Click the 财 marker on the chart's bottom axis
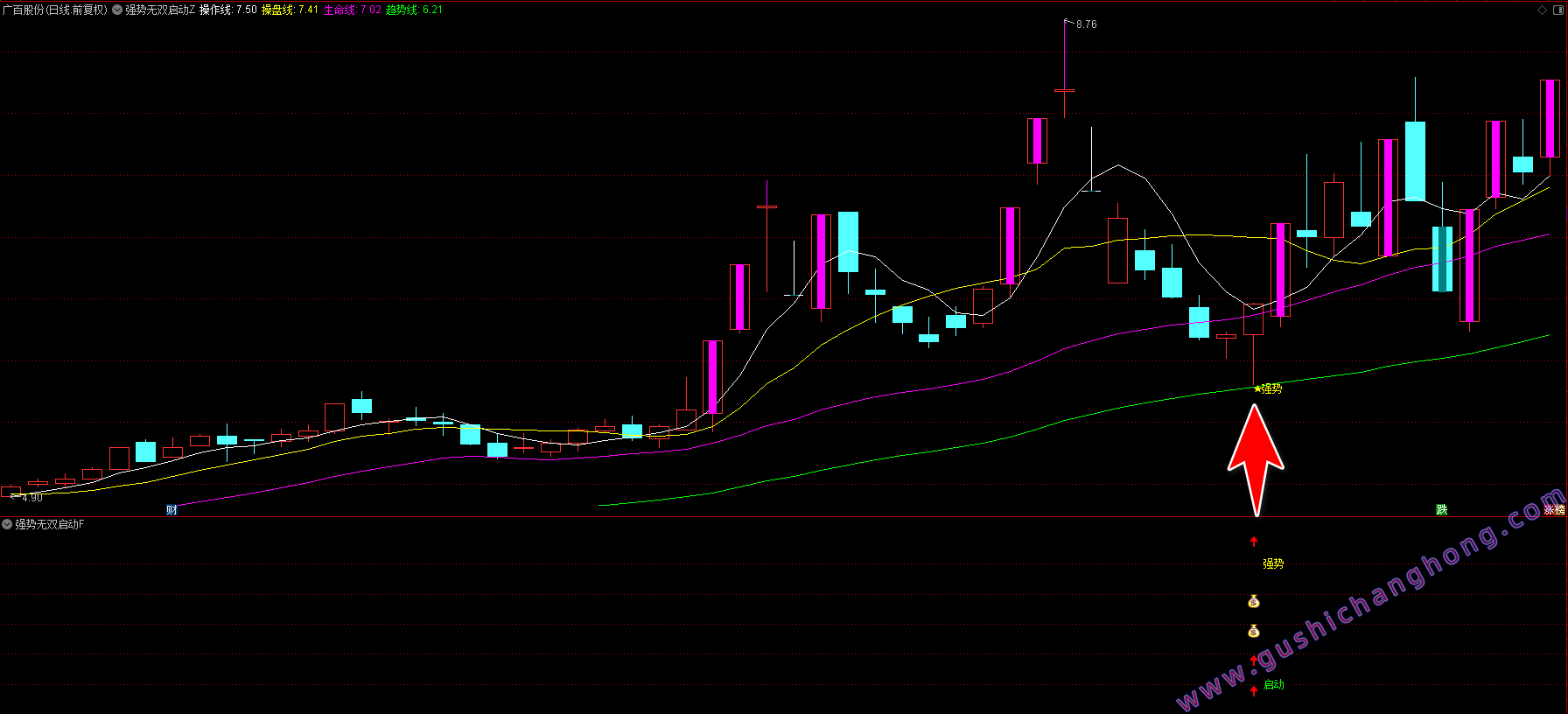Viewport: 1568px width, 714px height. coord(171,510)
